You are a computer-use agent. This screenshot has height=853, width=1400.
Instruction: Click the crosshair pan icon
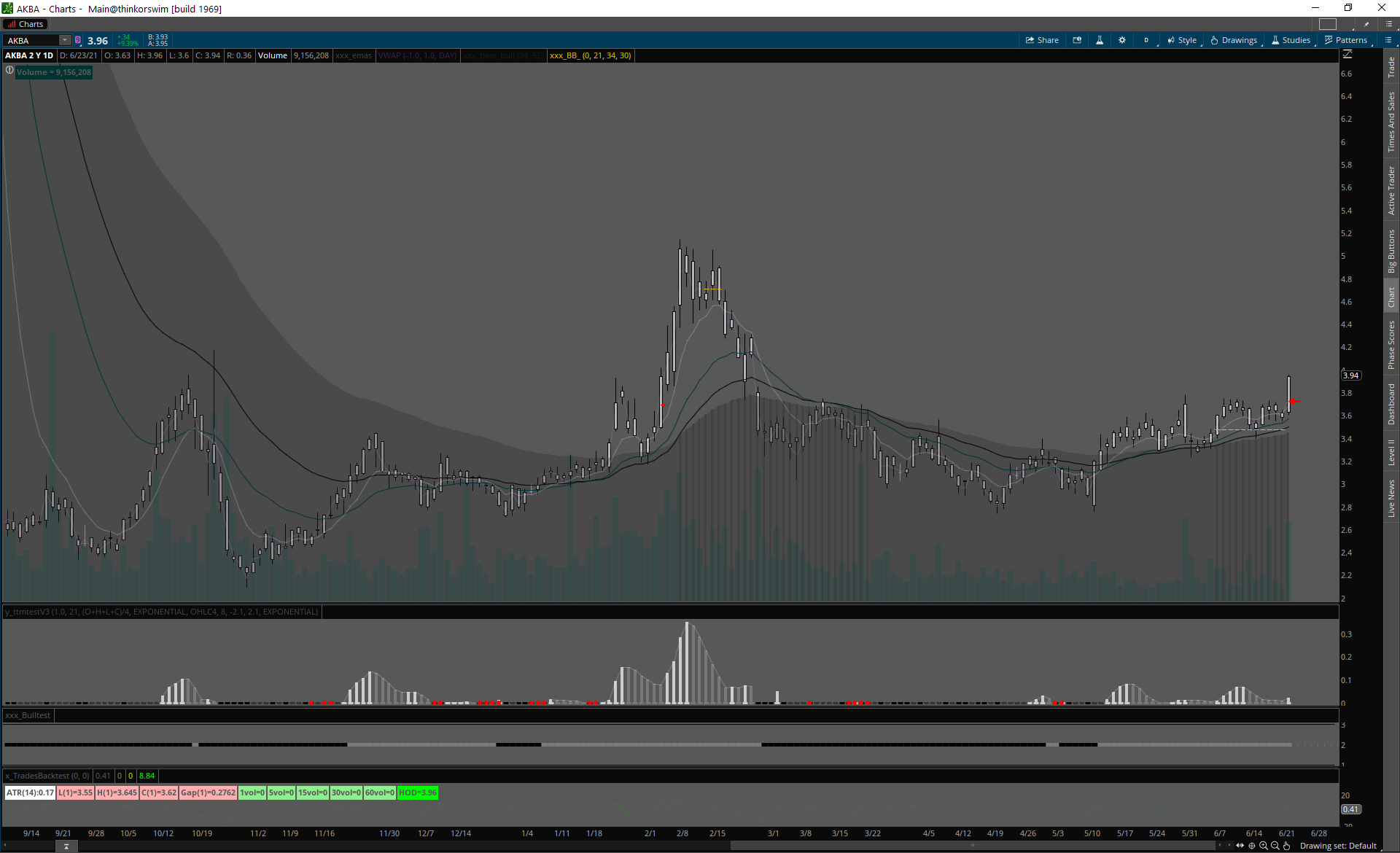pyautogui.click(x=1252, y=846)
